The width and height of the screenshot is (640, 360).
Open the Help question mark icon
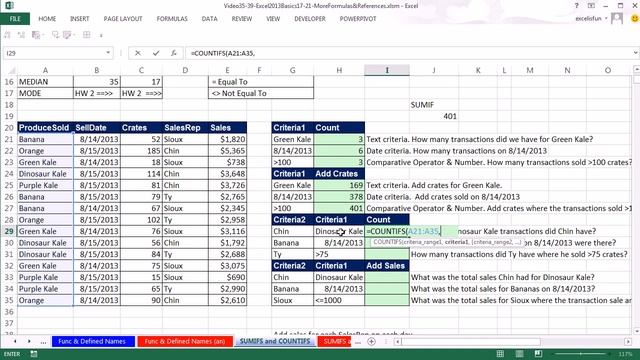pyautogui.click(x=576, y=6)
